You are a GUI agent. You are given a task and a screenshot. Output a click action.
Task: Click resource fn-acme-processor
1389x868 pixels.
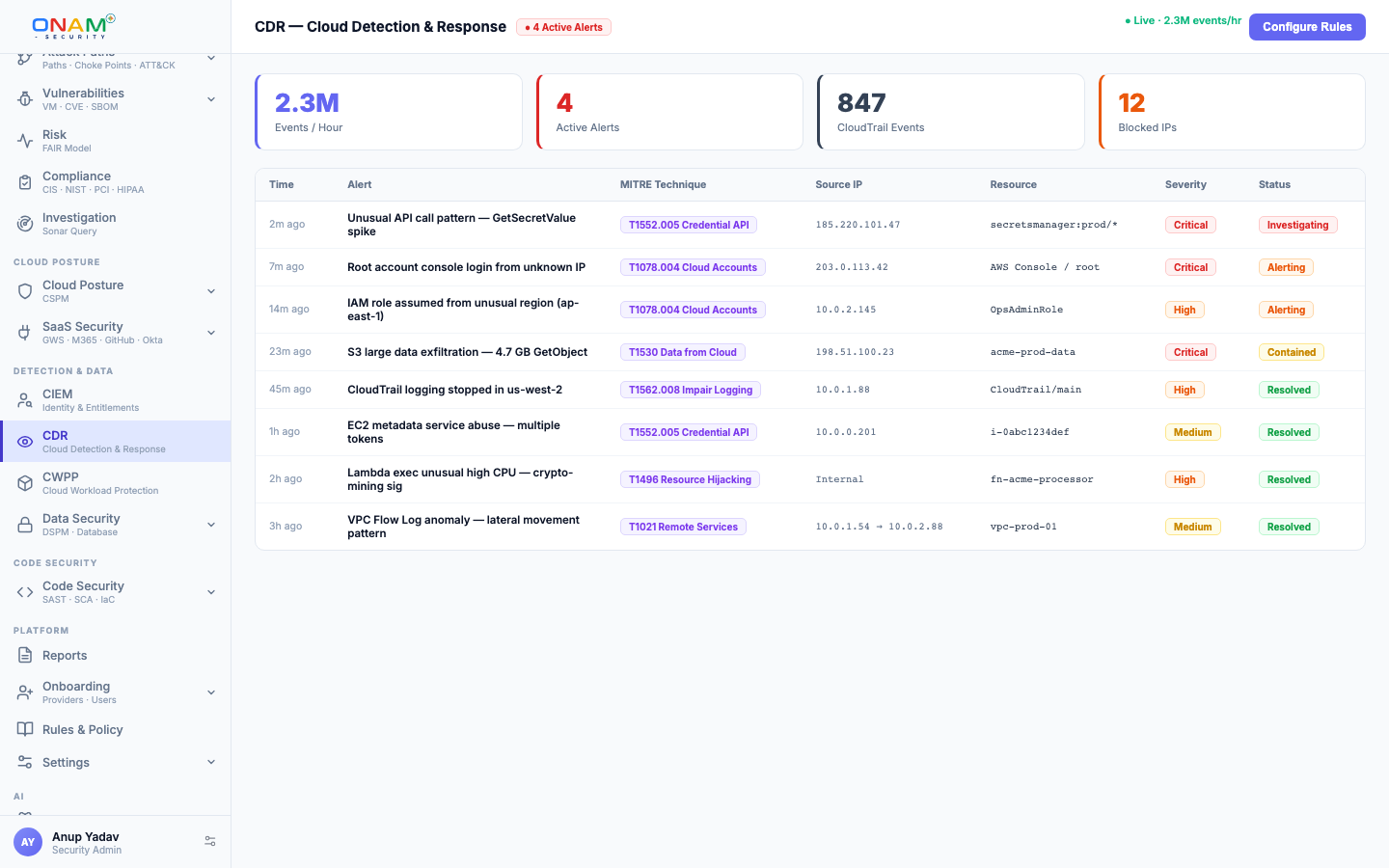[x=1042, y=479]
